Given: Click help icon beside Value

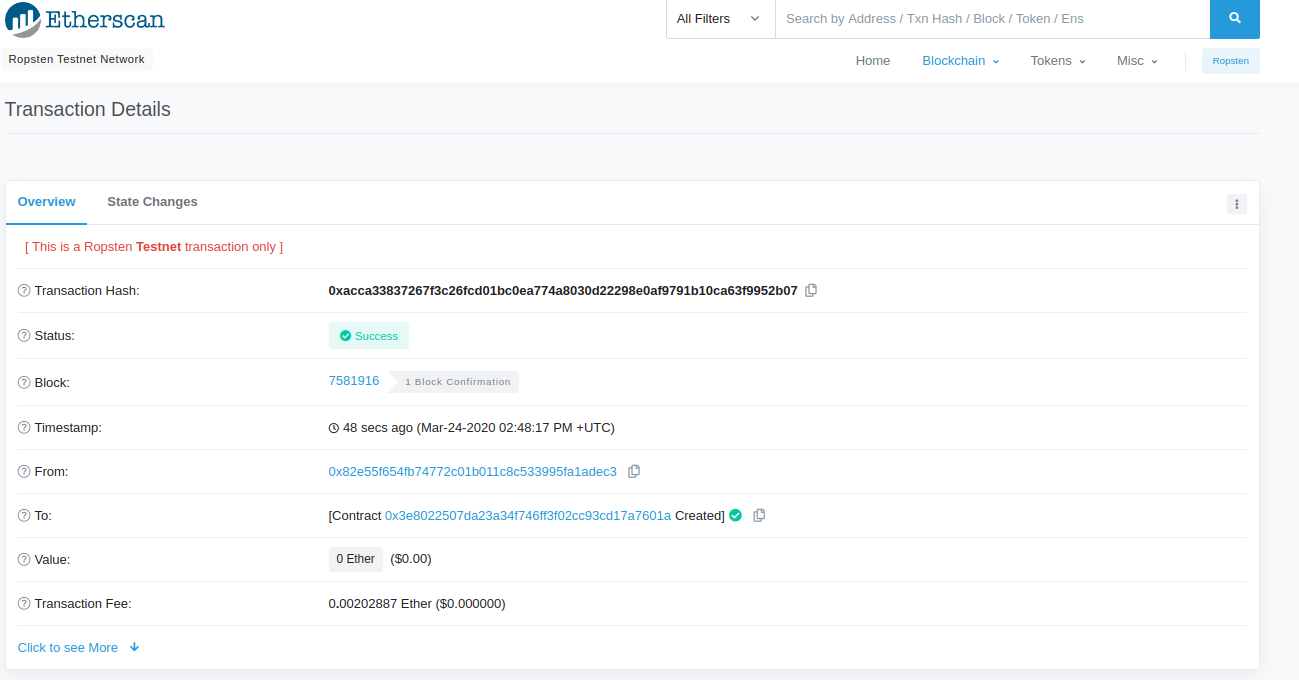Looking at the screenshot, I should tap(24, 560).
